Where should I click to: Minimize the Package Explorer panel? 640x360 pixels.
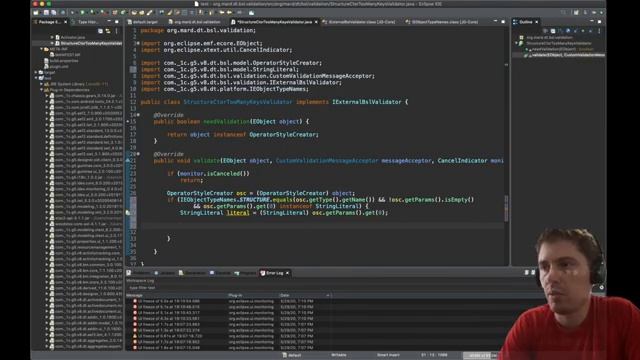click(109, 22)
